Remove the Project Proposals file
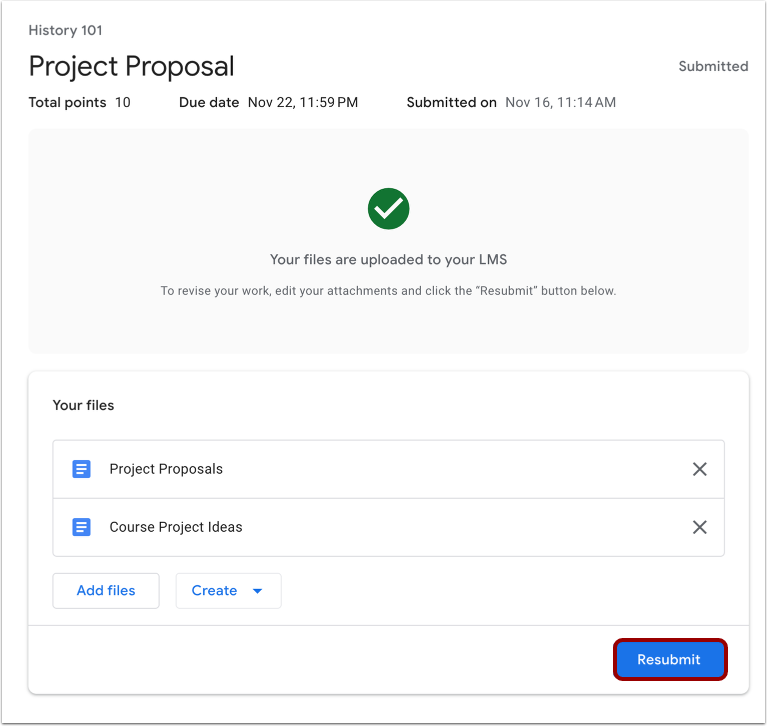This screenshot has height=726, width=767. [699, 469]
